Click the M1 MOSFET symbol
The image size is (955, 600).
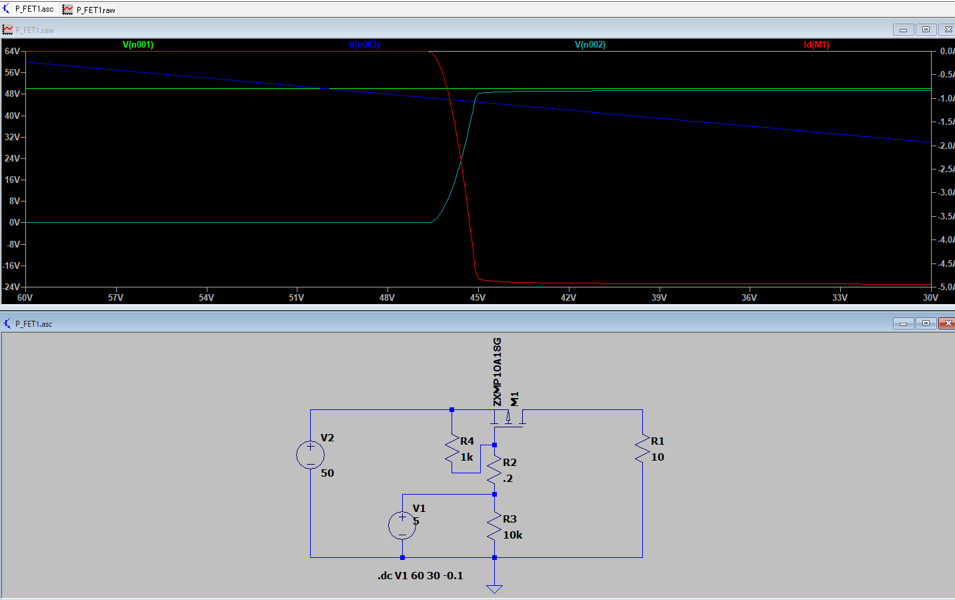pos(509,419)
